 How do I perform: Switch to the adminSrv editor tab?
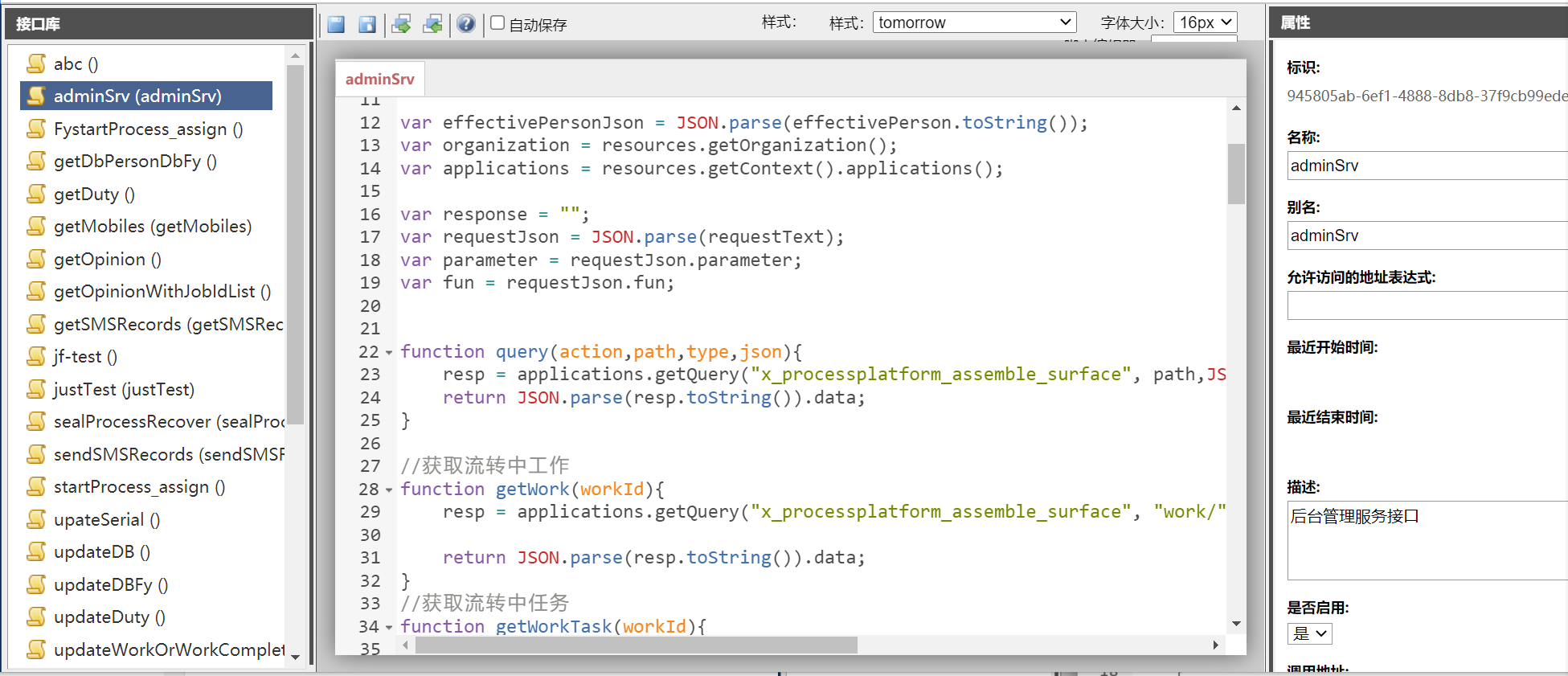click(x=379, y=79)
